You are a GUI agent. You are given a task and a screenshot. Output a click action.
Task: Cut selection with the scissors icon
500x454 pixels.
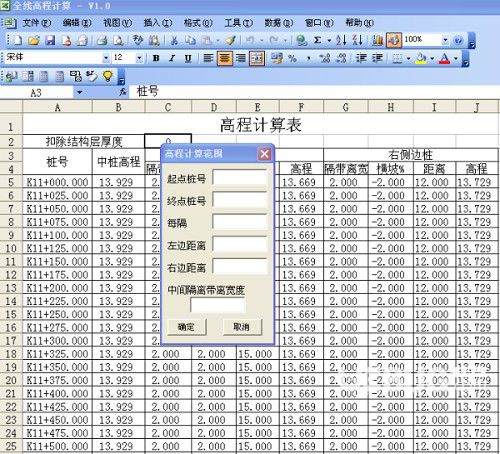(x=174, y=41)
